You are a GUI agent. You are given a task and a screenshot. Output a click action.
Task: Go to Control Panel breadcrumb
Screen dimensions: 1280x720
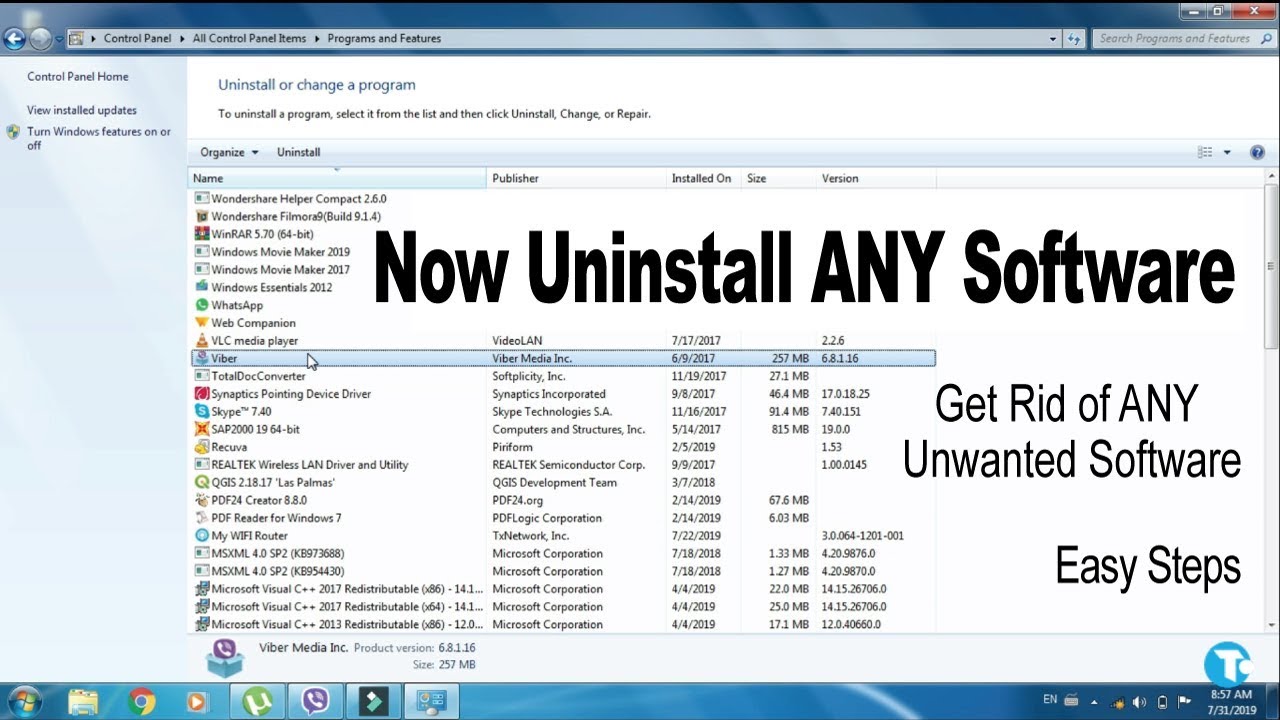(x=137, y=39)
